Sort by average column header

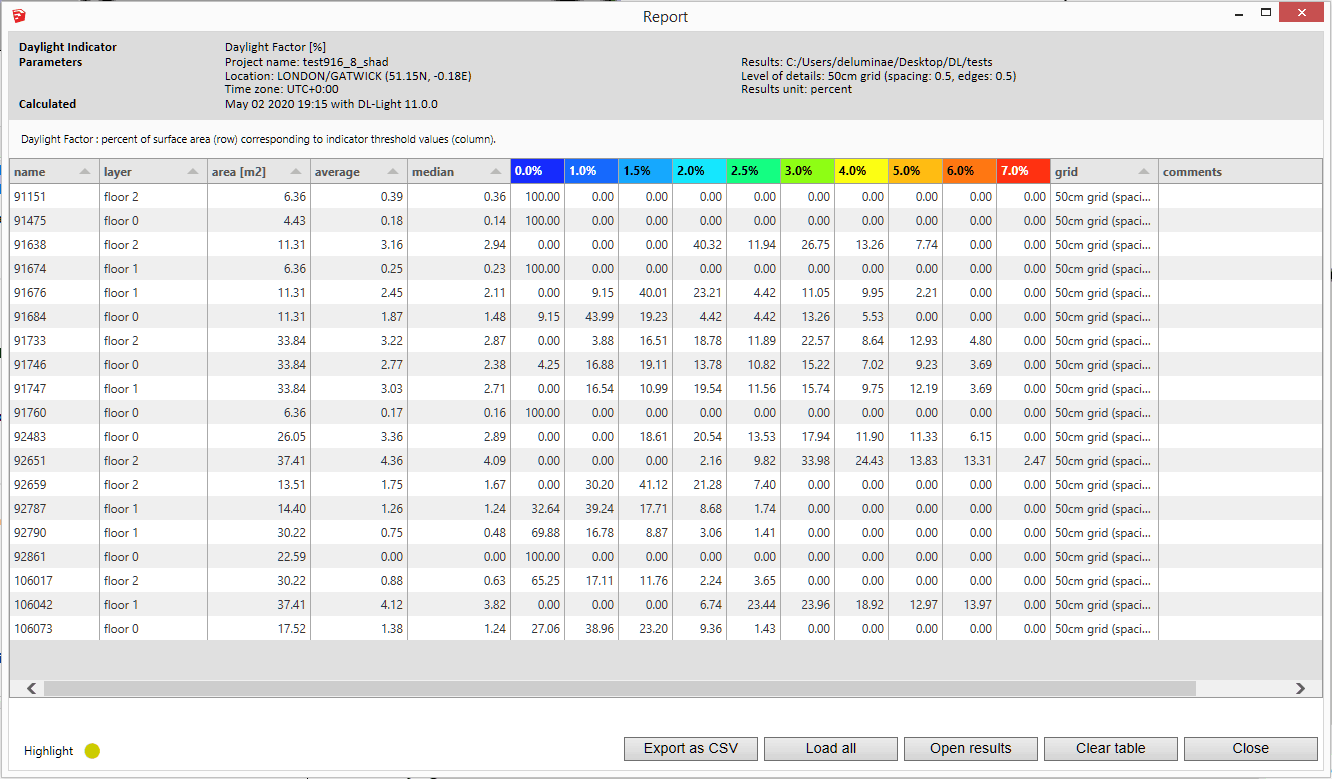359,171
